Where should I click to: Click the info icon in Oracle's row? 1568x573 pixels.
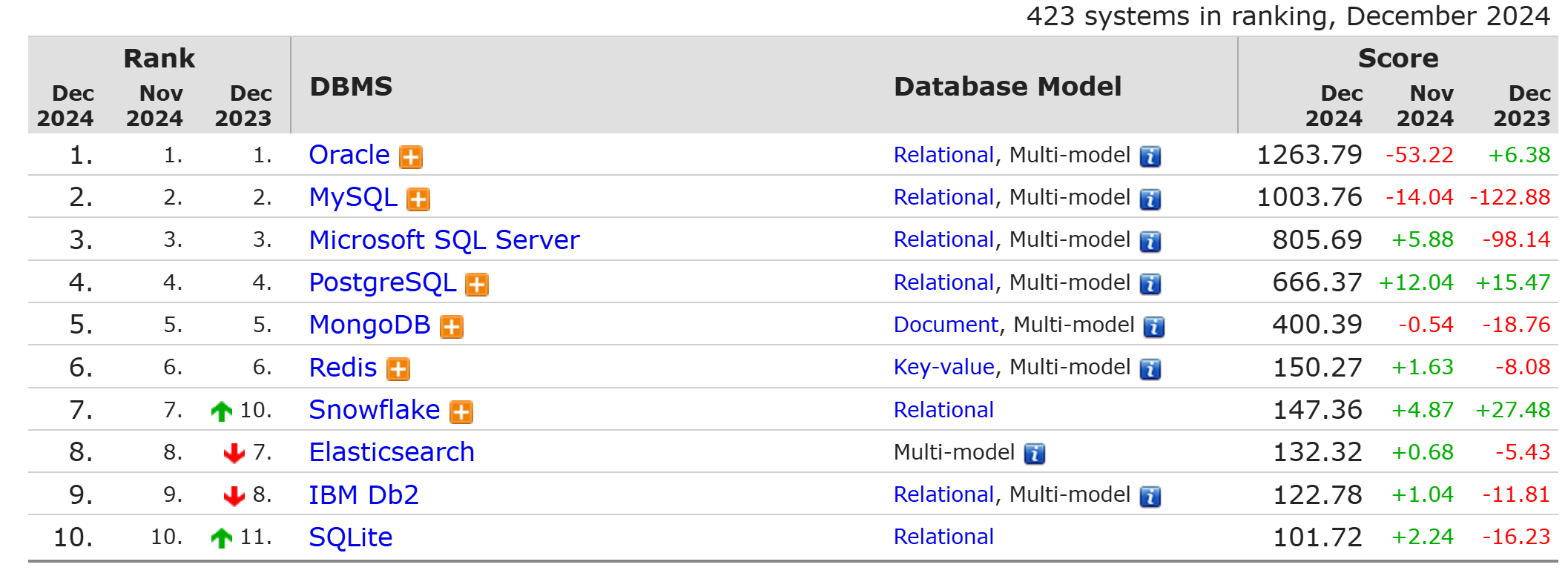1150,156
